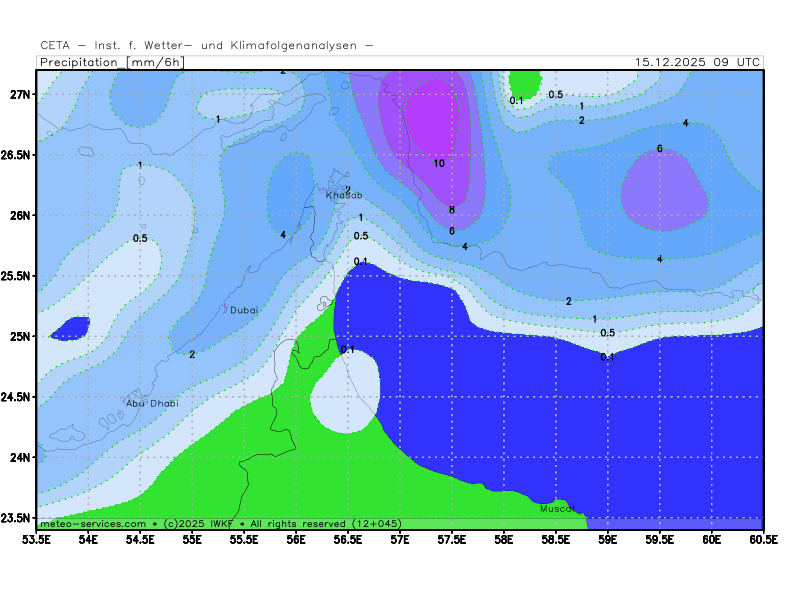Click the 53.5E longitude axis label
Viewport: 800px width, 600px height.
point(37,539)
